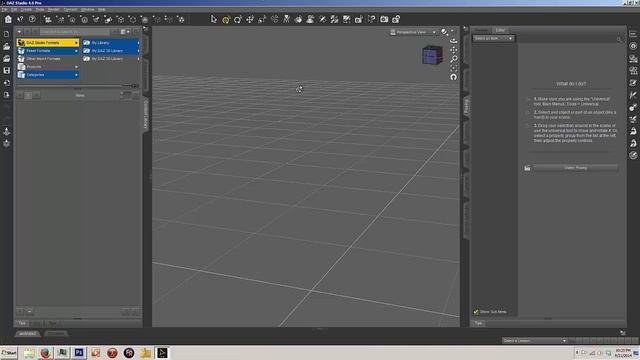Expand the Poser Formats arrow
Image resolution: width=640 pixels, height=360 pixels.
[x=76, y=51]
